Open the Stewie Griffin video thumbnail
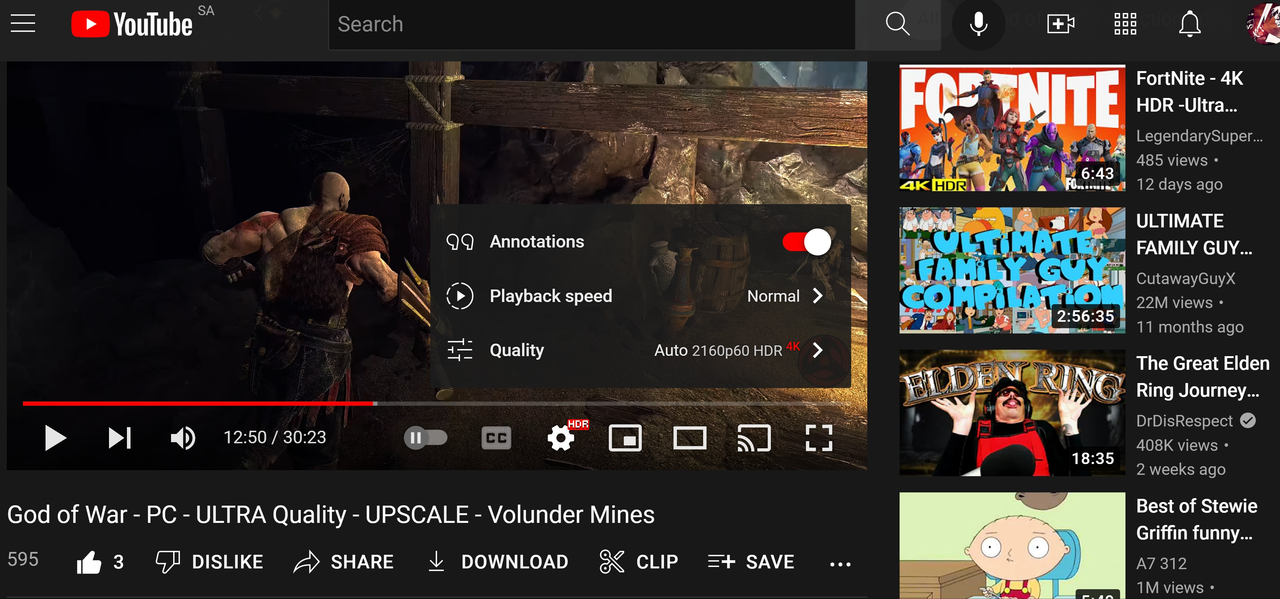Screen dimensions: 1280x599 tap(1012, 545)
